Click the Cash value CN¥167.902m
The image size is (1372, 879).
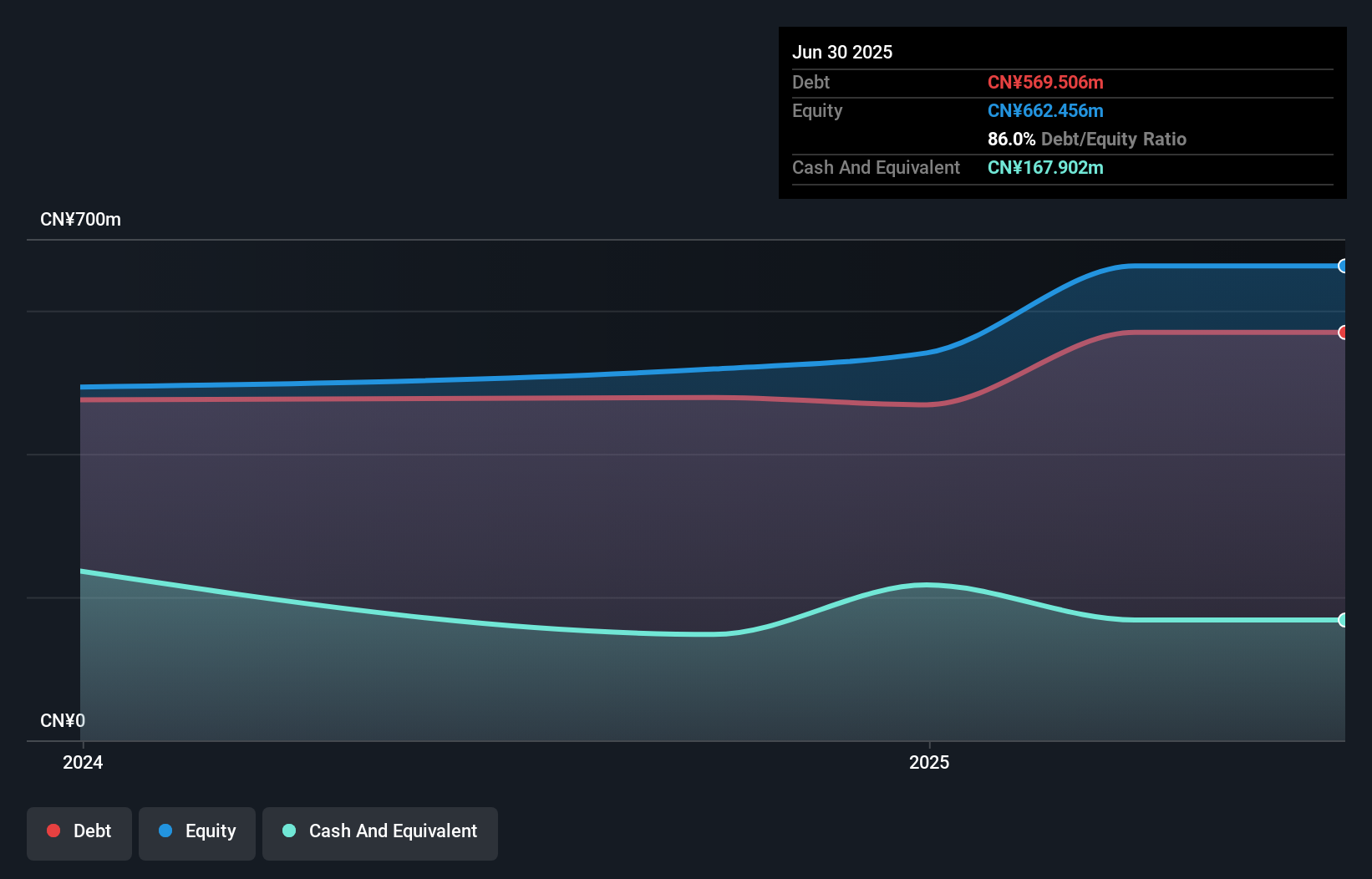(1045, 167)
